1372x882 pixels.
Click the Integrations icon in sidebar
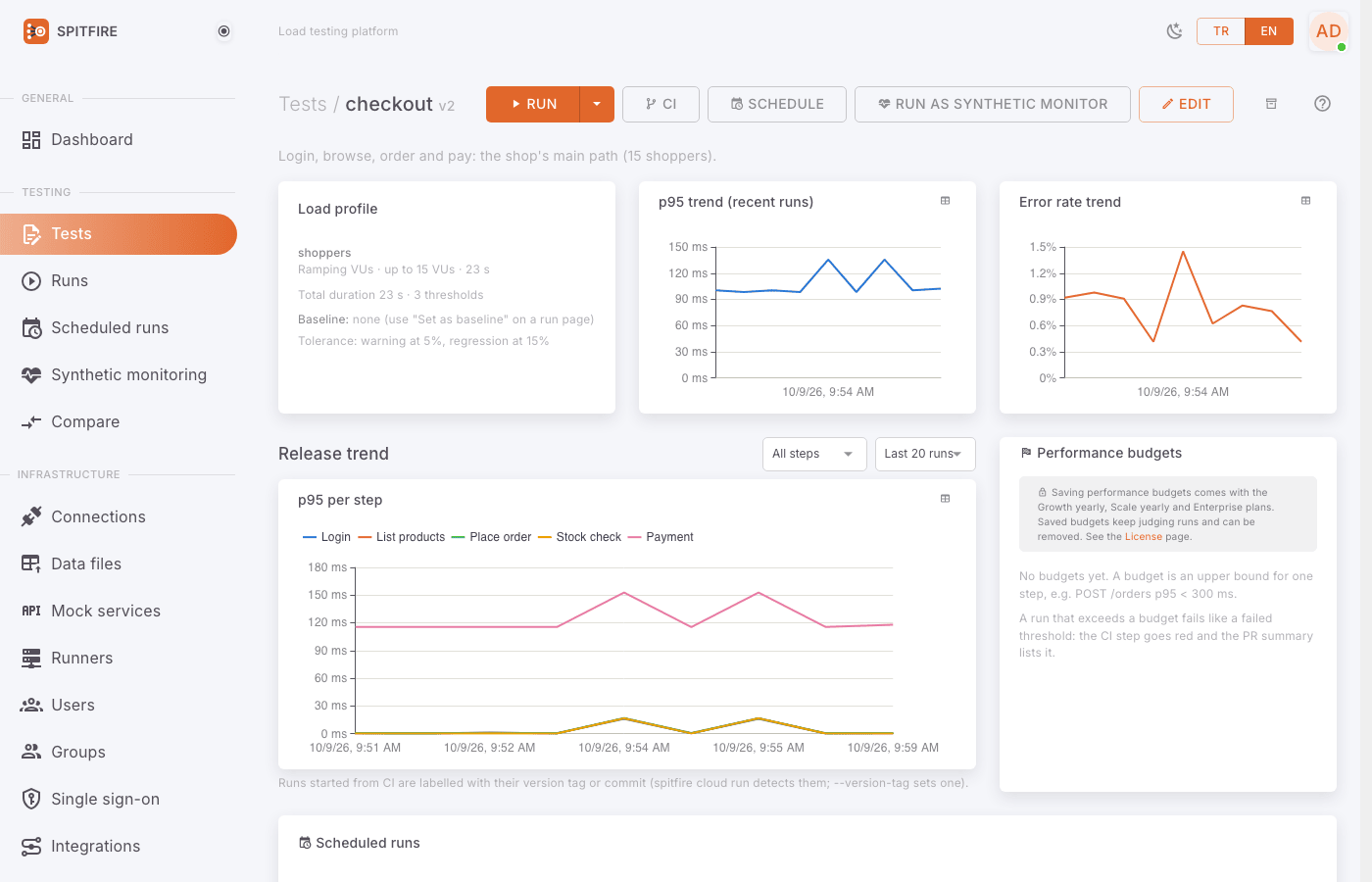click(x=31, y=846)
